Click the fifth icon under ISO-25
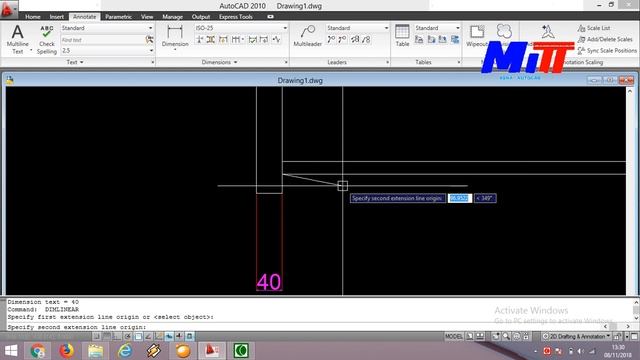 [253, 40]
